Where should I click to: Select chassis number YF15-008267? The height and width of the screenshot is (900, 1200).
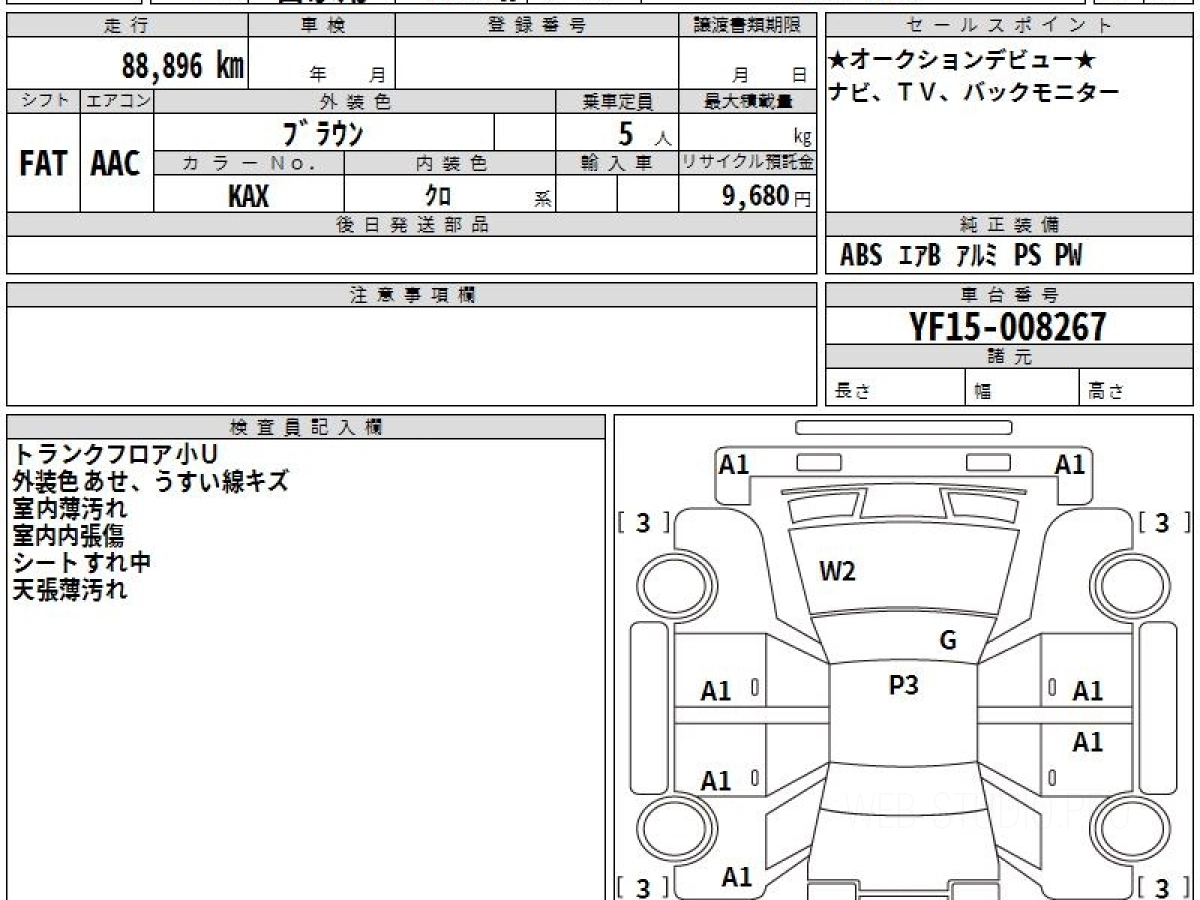point(1009,327)
